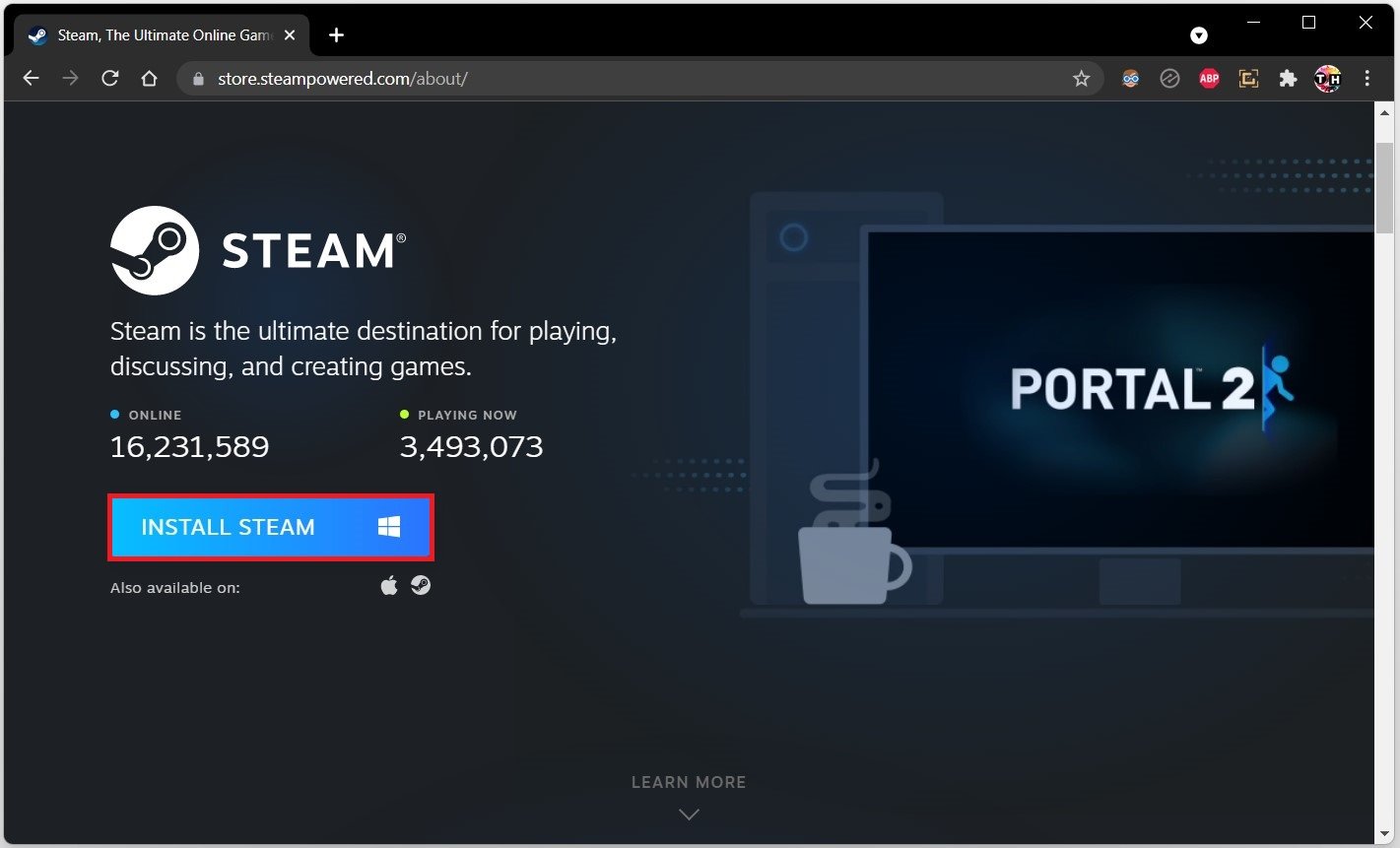Click the Install Steam button
This screenshot has width=1400, height=848.
click(270, 527)
